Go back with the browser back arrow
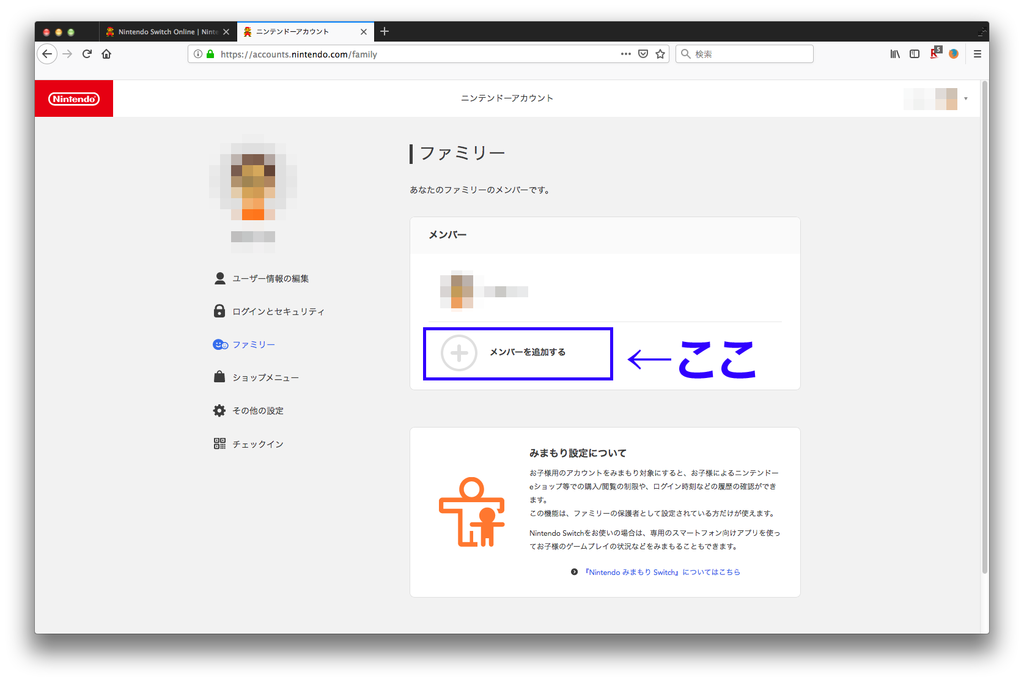 pos(47,54)
